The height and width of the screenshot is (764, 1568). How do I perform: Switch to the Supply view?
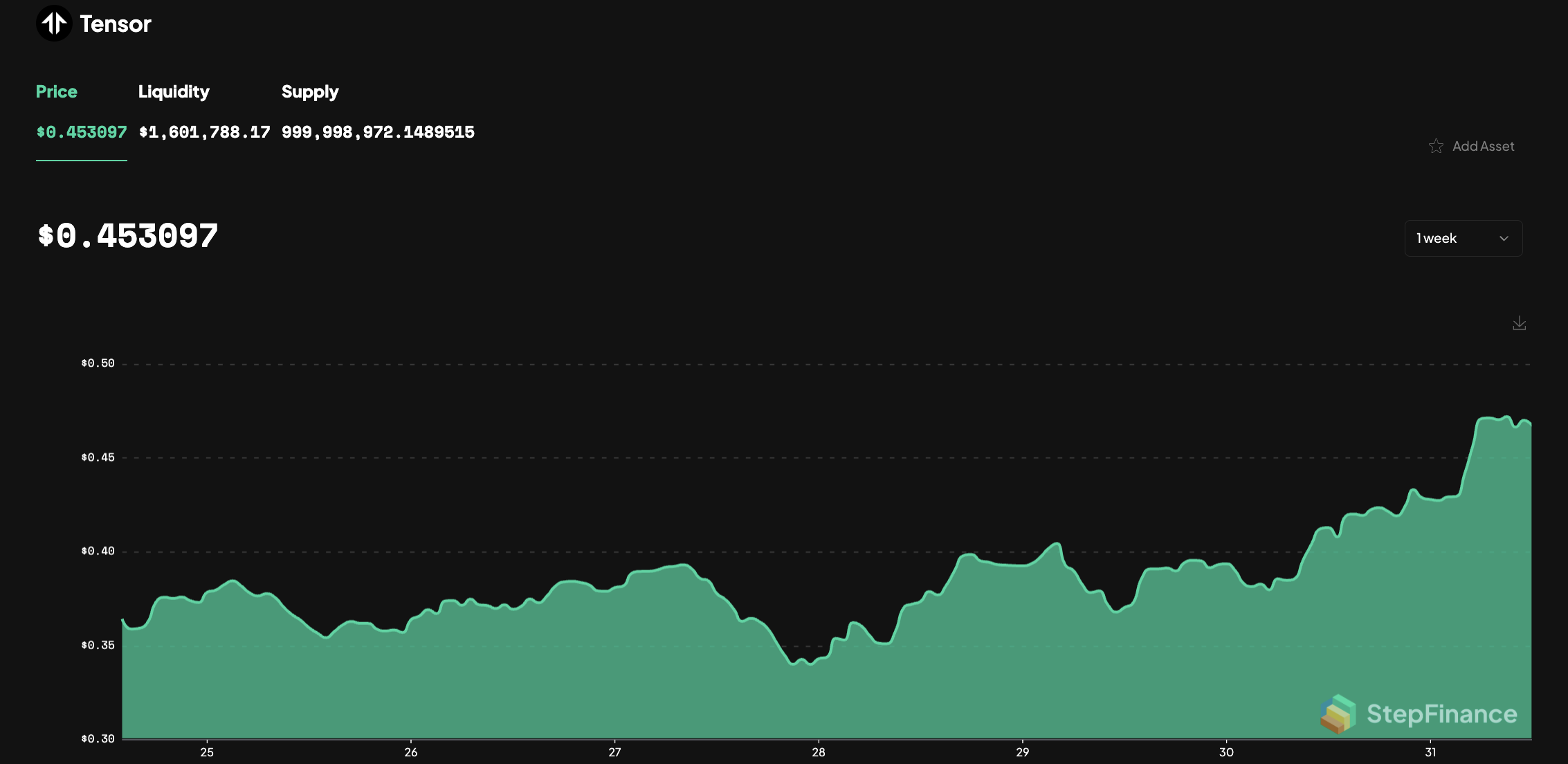pos(309,91)
